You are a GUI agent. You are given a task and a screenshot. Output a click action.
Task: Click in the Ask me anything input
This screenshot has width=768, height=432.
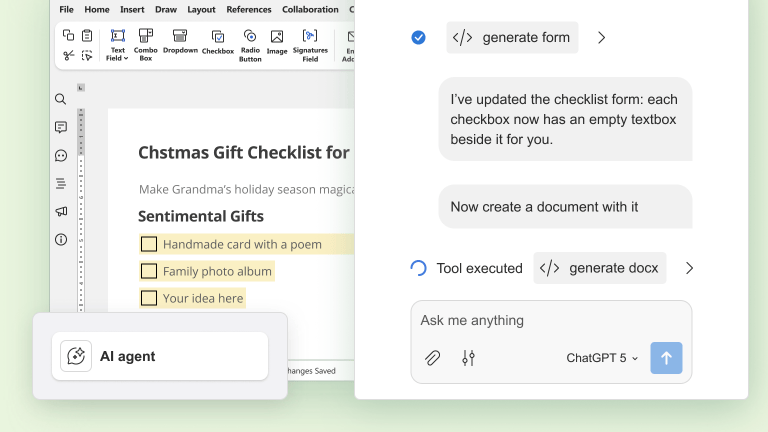coord(551,320)
